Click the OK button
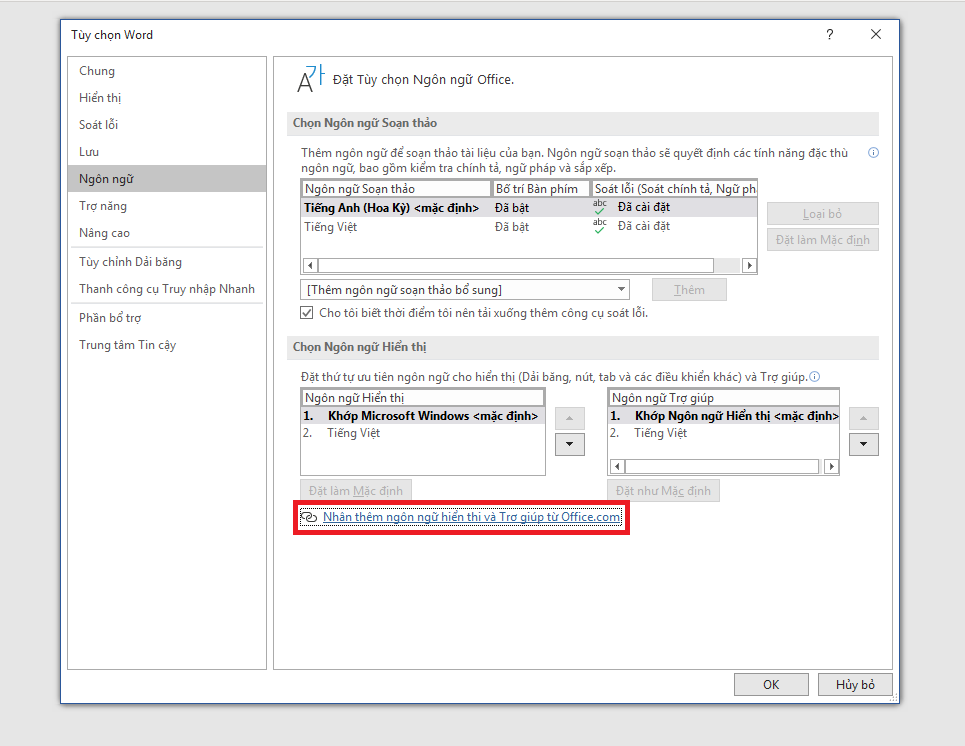Screen dimensions: 965x746 (770, 685)
